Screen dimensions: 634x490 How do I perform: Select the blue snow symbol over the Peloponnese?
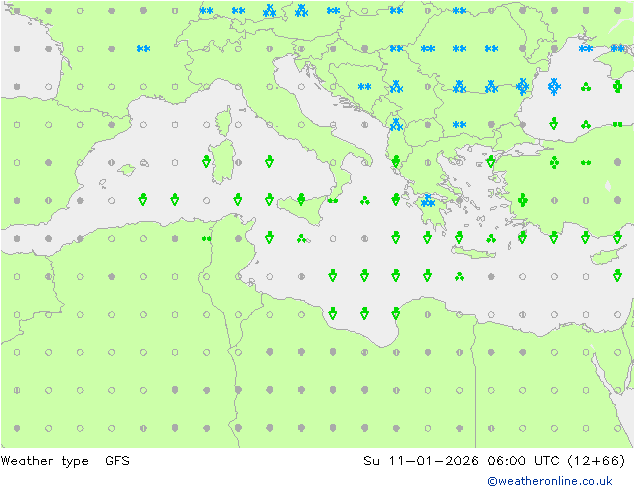click(x=428, y=201)
